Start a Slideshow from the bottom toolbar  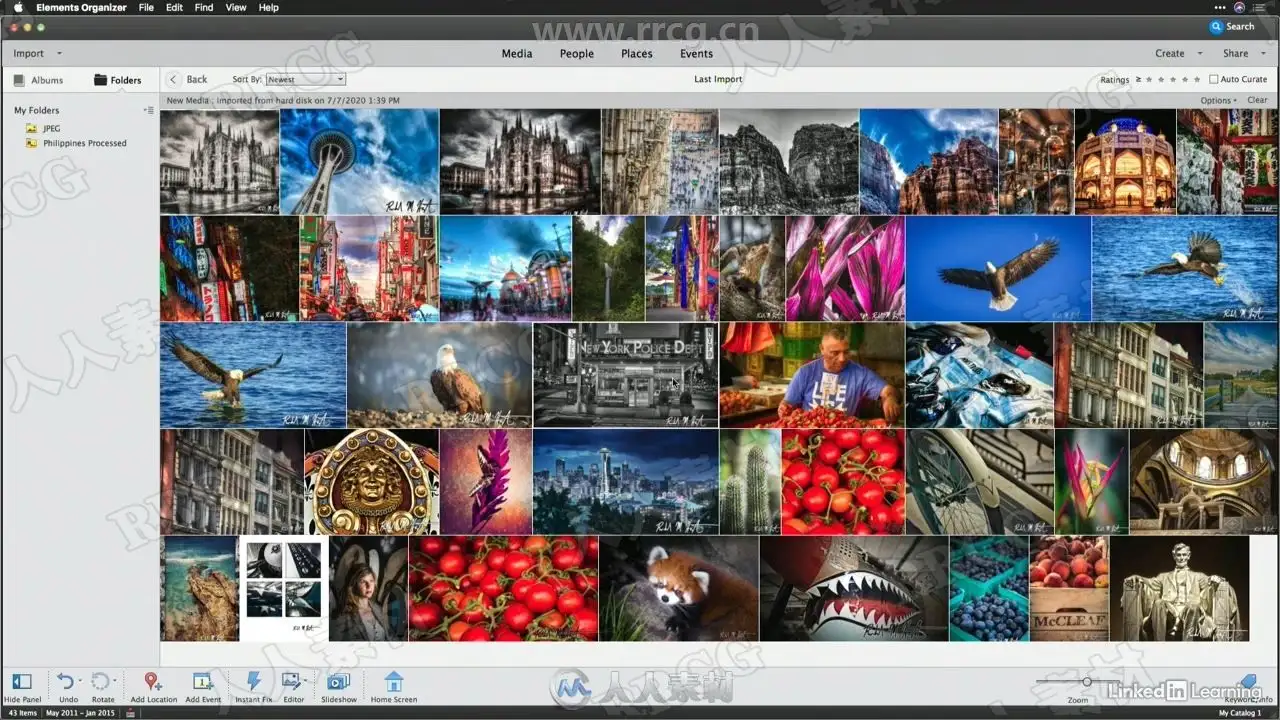point(339,681)
